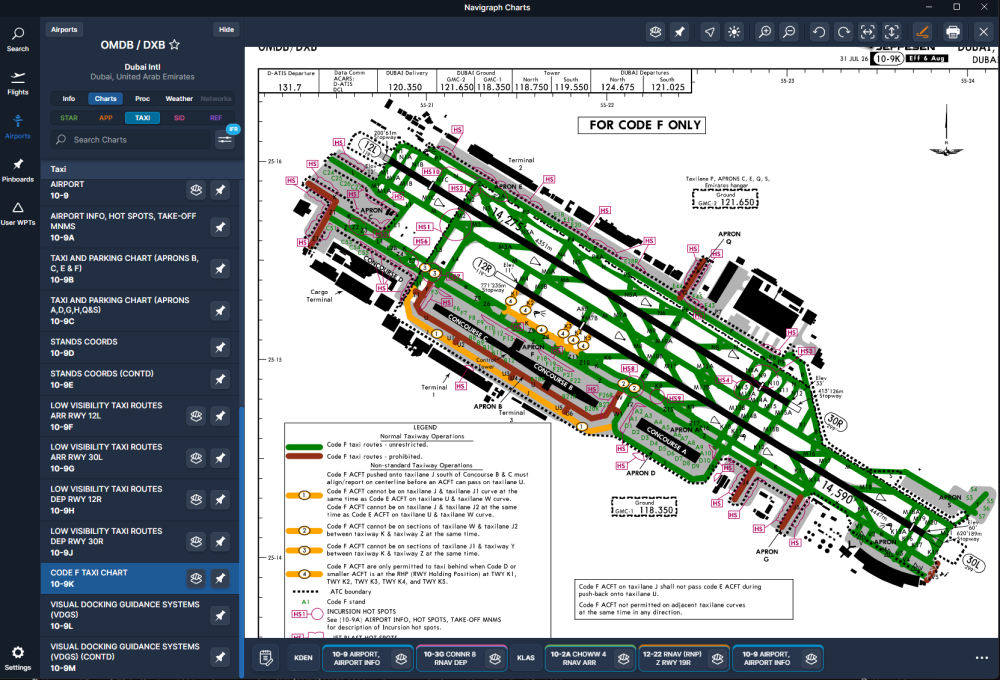Image resolution: width=1000 pixels, height=680 pixels.
Task: Pin the DEP RWY 30R 10-9J chart
Action: 220,542
